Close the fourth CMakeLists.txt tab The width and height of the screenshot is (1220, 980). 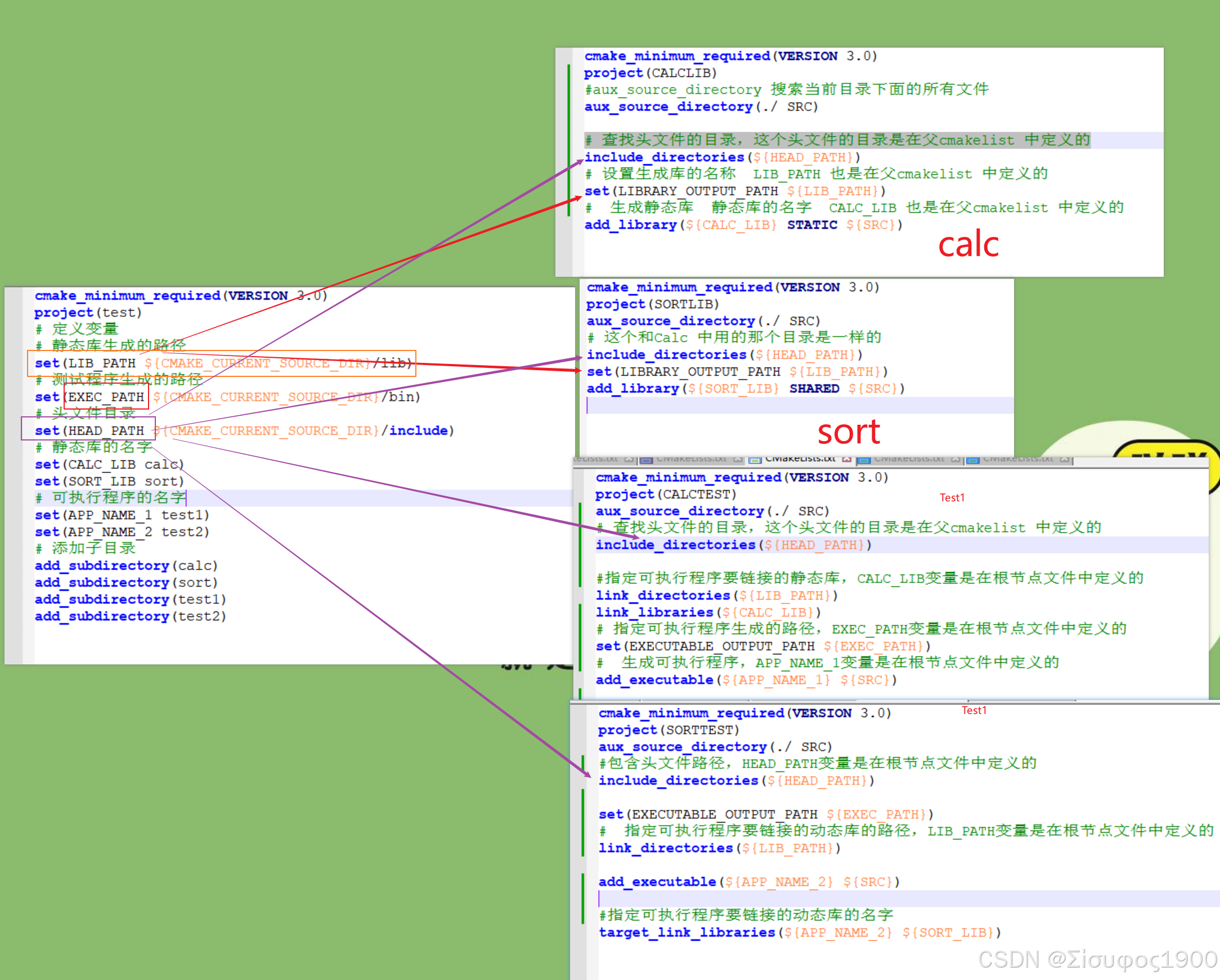click(x=955, y=460)
